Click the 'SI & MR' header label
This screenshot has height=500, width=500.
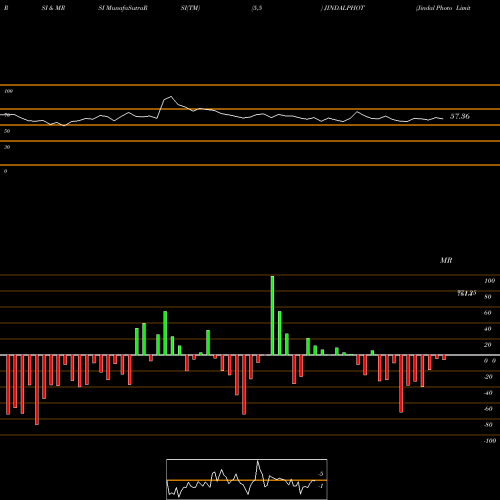click(53, 8)
